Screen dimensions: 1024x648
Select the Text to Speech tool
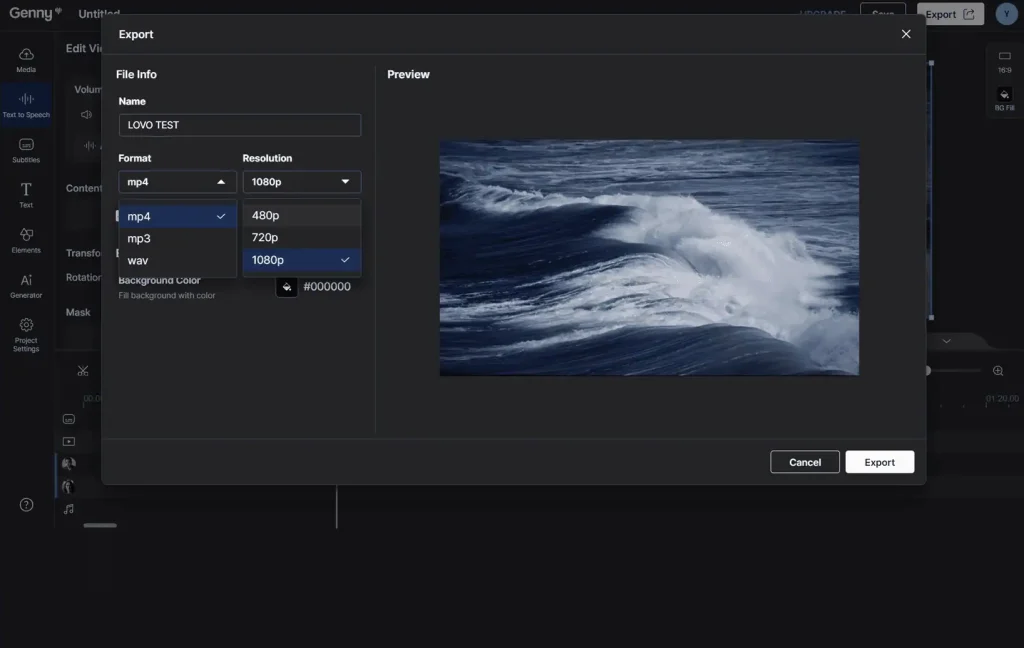26,105
